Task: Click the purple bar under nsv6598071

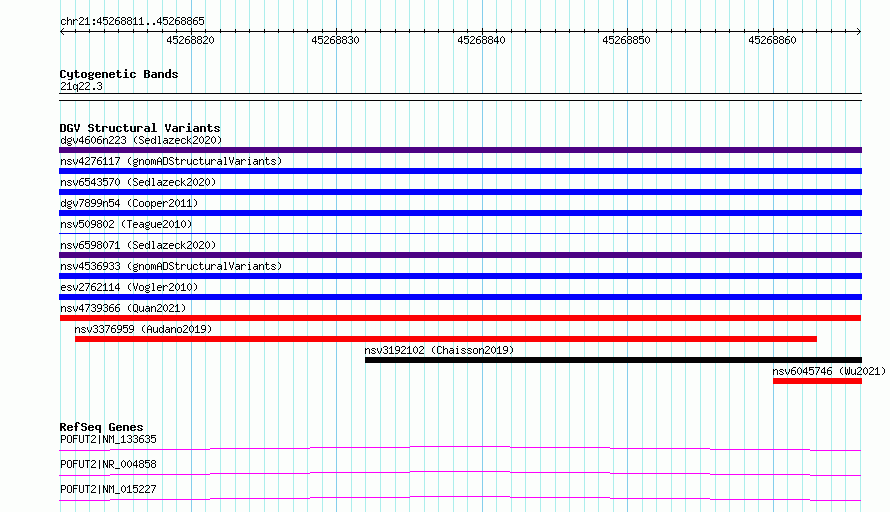Action: 460,255
